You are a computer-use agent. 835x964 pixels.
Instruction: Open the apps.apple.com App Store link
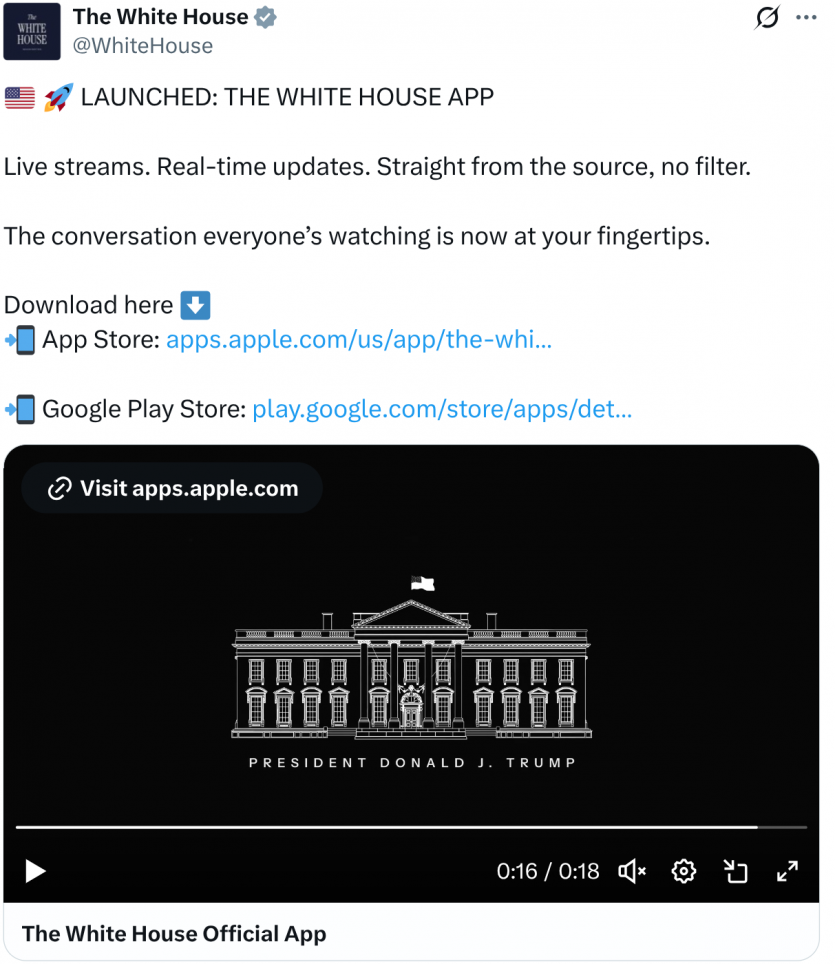[x=359, y=339]
